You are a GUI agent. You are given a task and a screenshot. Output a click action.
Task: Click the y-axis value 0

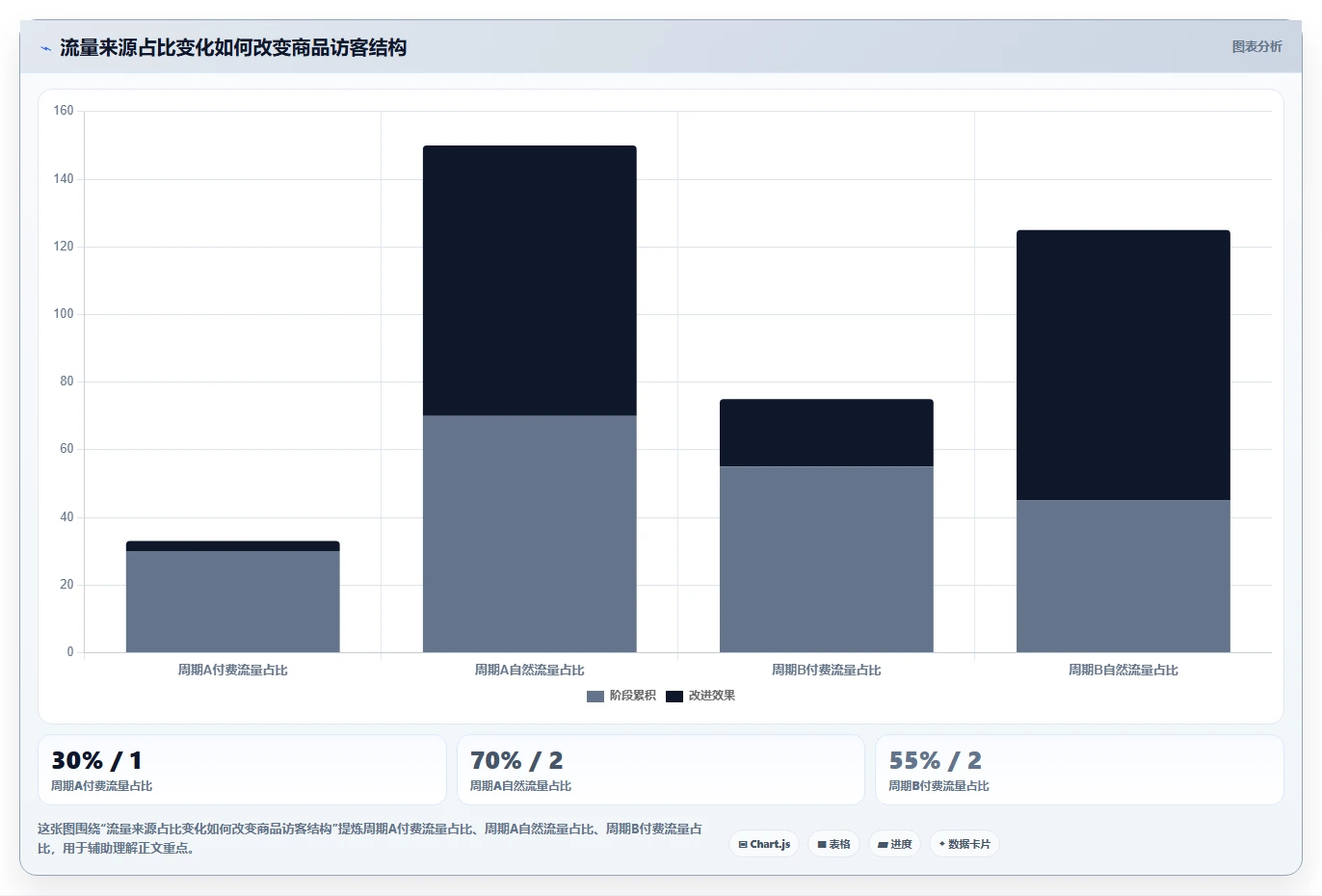click(70, 652)
